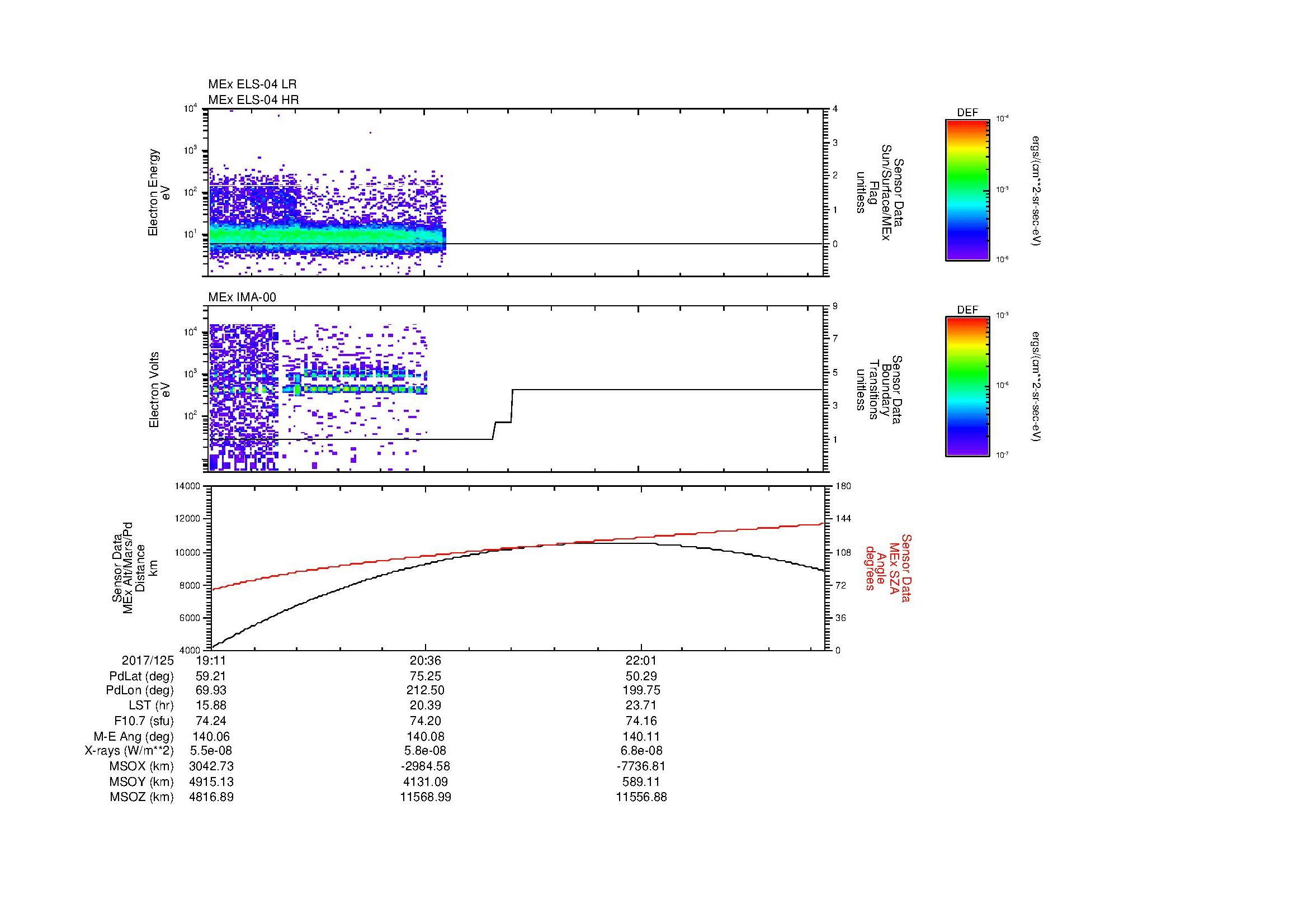Click the LST value 15.88

(211, 706)
